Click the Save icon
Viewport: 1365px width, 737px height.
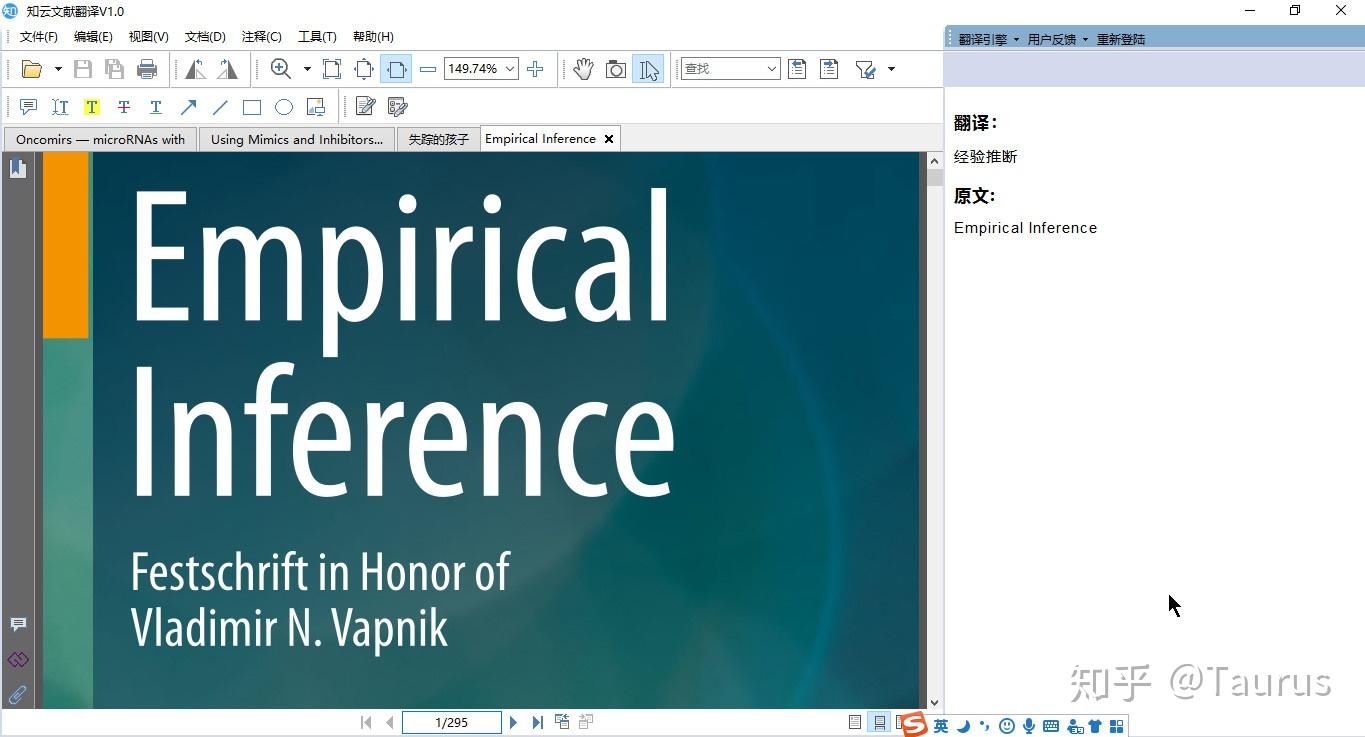(x=83, y=69)
